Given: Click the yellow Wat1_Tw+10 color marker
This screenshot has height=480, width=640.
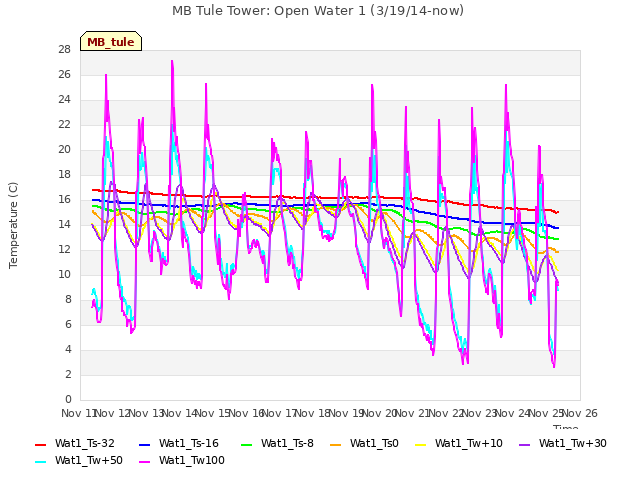Looking at the screenshot, I should click(420, 444).
